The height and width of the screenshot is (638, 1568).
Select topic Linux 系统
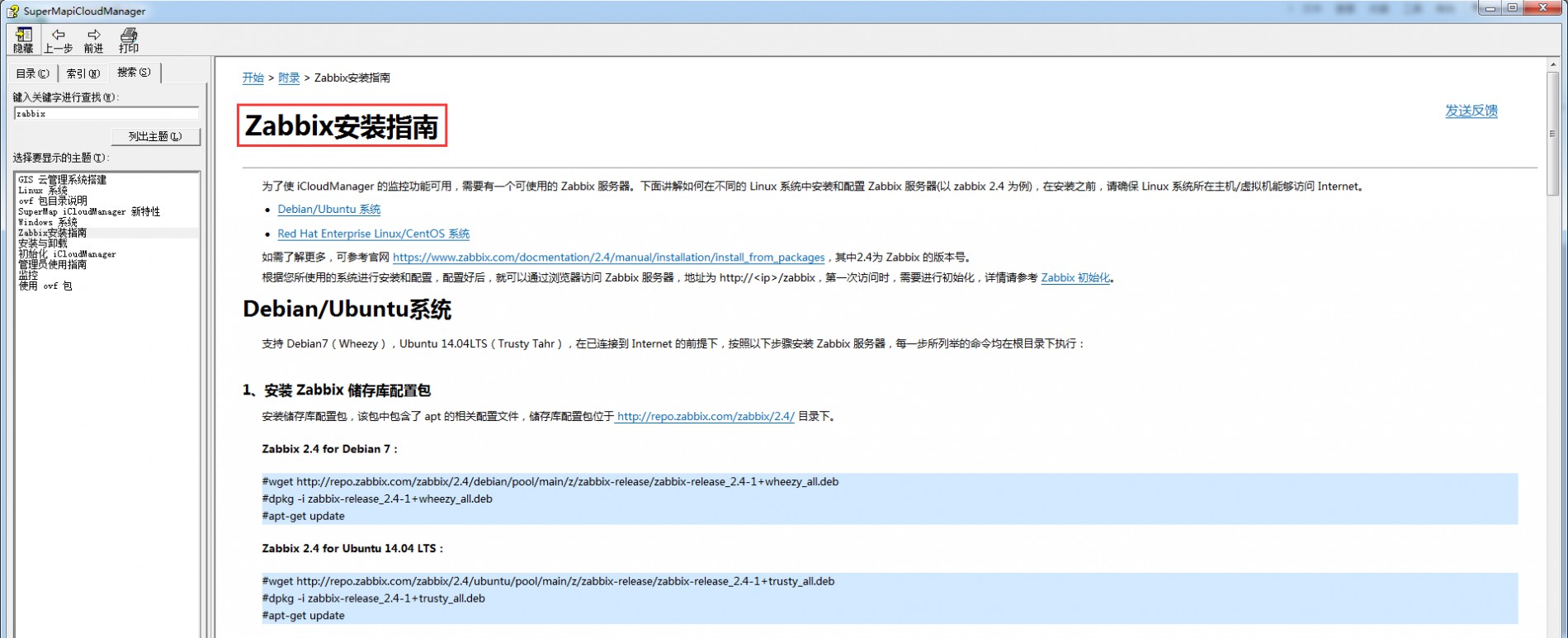click(43, 190)
